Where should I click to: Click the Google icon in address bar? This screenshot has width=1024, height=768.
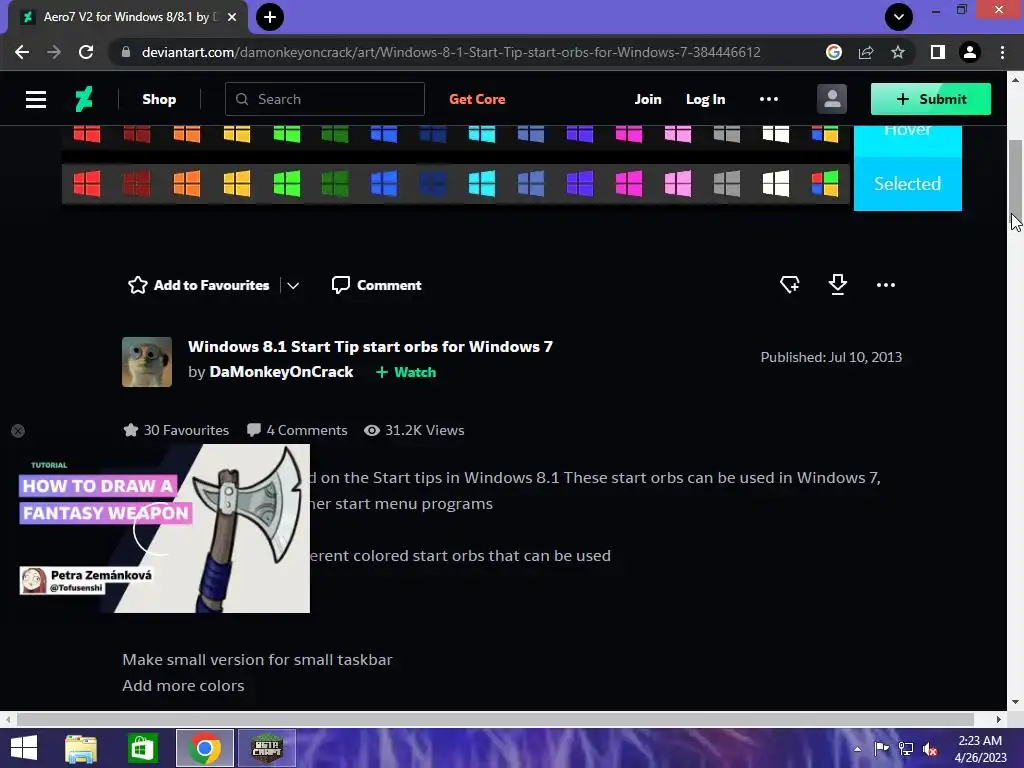pyautogui.click(x=834, y=52)
